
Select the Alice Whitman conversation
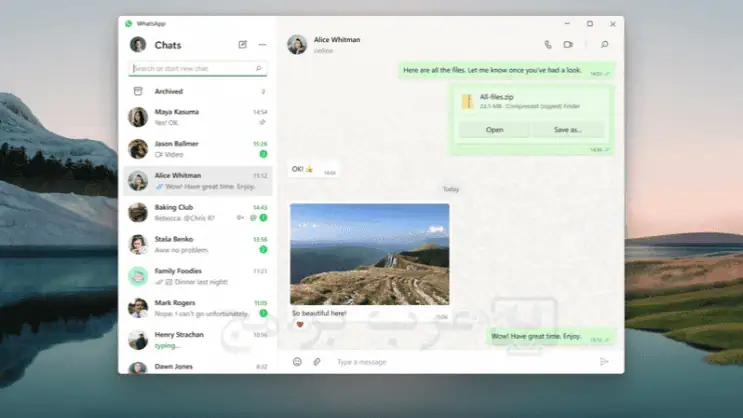(198, 181)
